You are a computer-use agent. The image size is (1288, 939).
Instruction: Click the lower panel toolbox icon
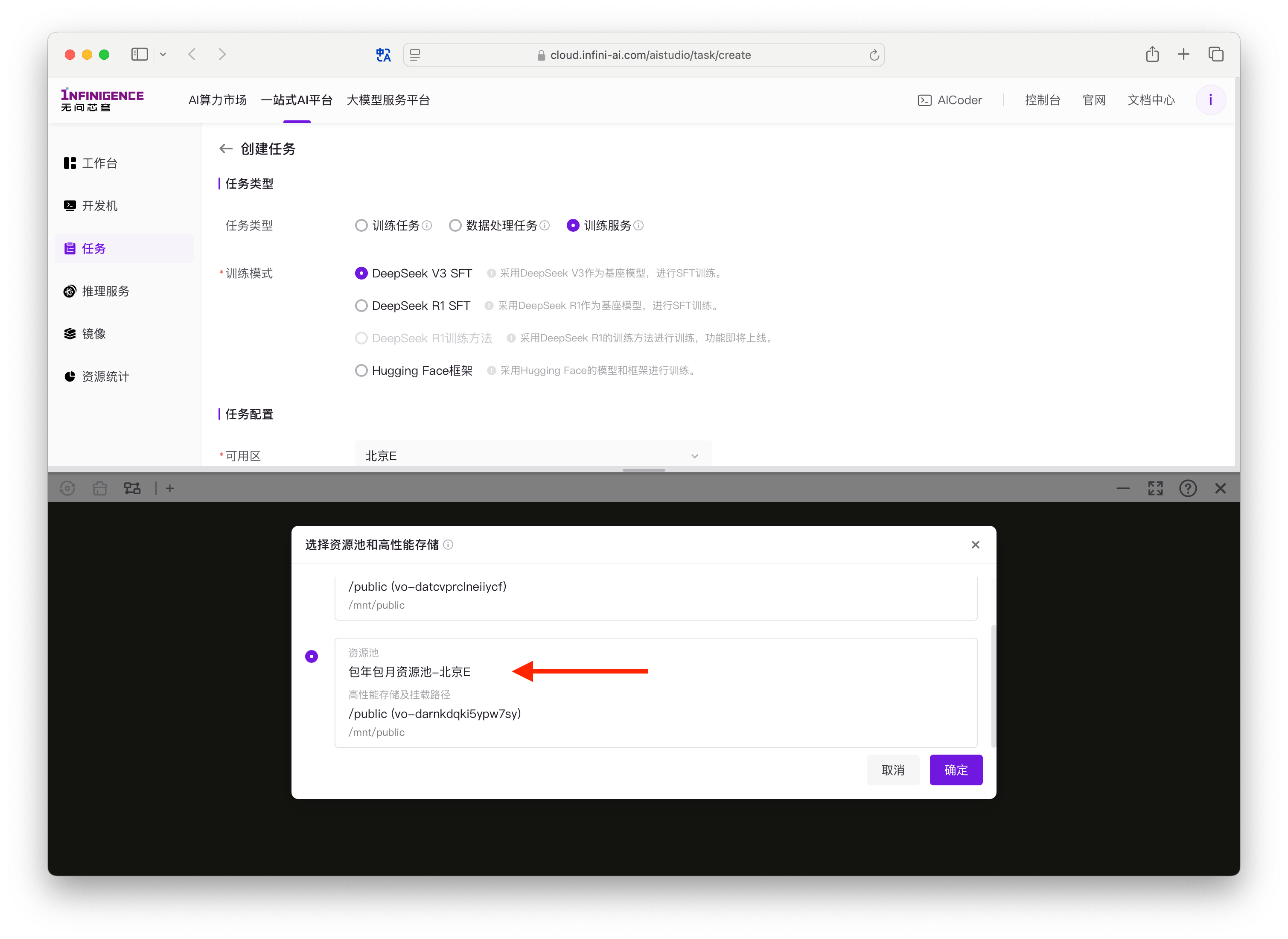click(x=100, y=488)
